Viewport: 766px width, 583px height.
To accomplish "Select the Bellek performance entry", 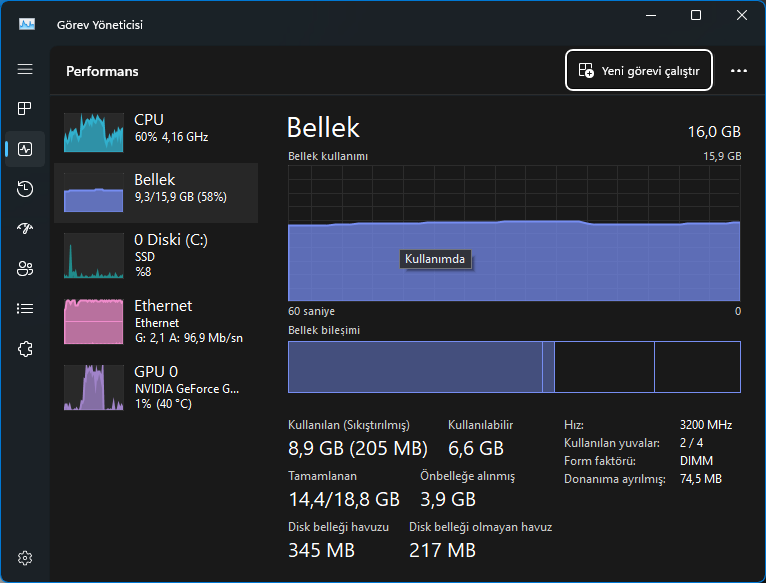I will pyautogui.click(x=156, y=193).
